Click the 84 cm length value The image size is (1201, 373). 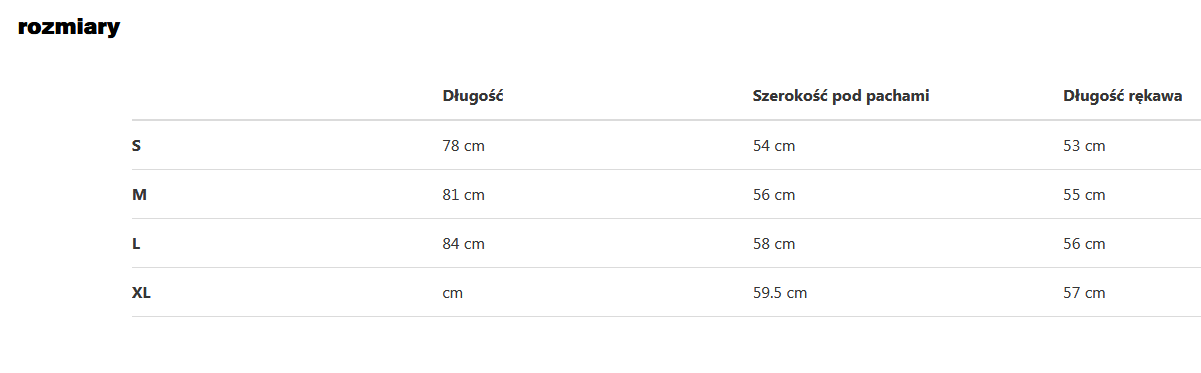463,244
